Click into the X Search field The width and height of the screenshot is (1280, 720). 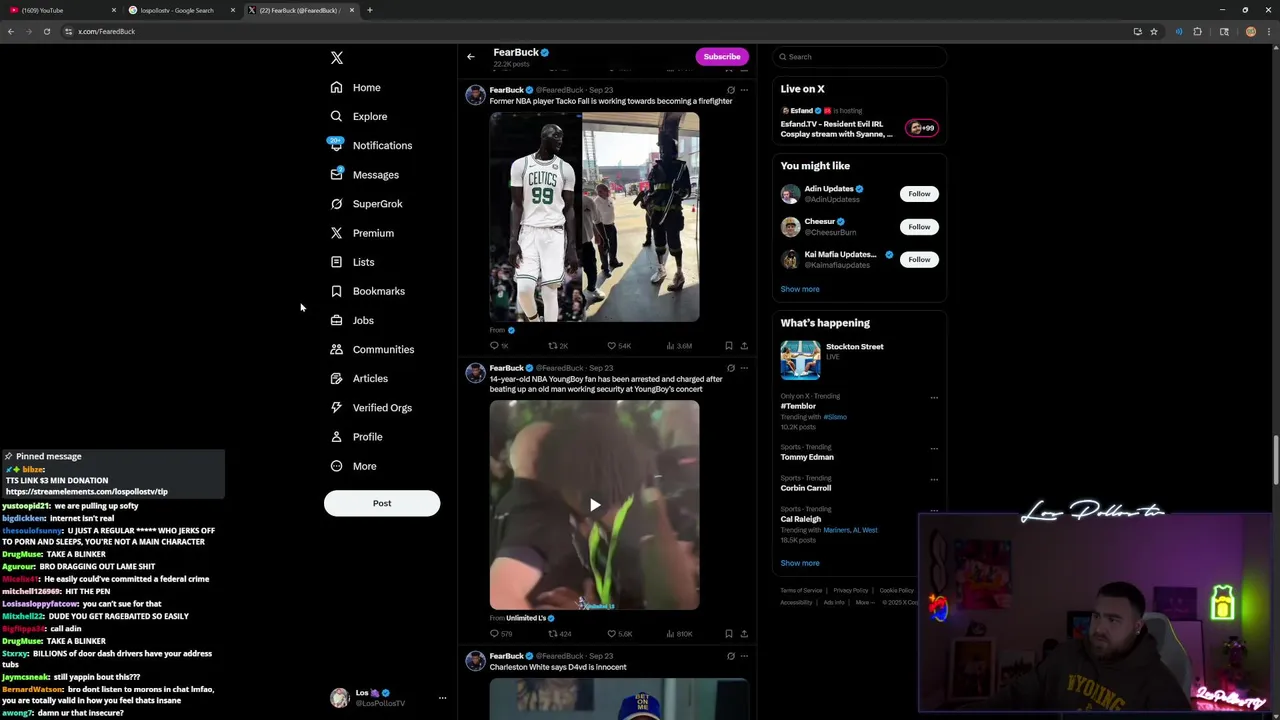860,57
